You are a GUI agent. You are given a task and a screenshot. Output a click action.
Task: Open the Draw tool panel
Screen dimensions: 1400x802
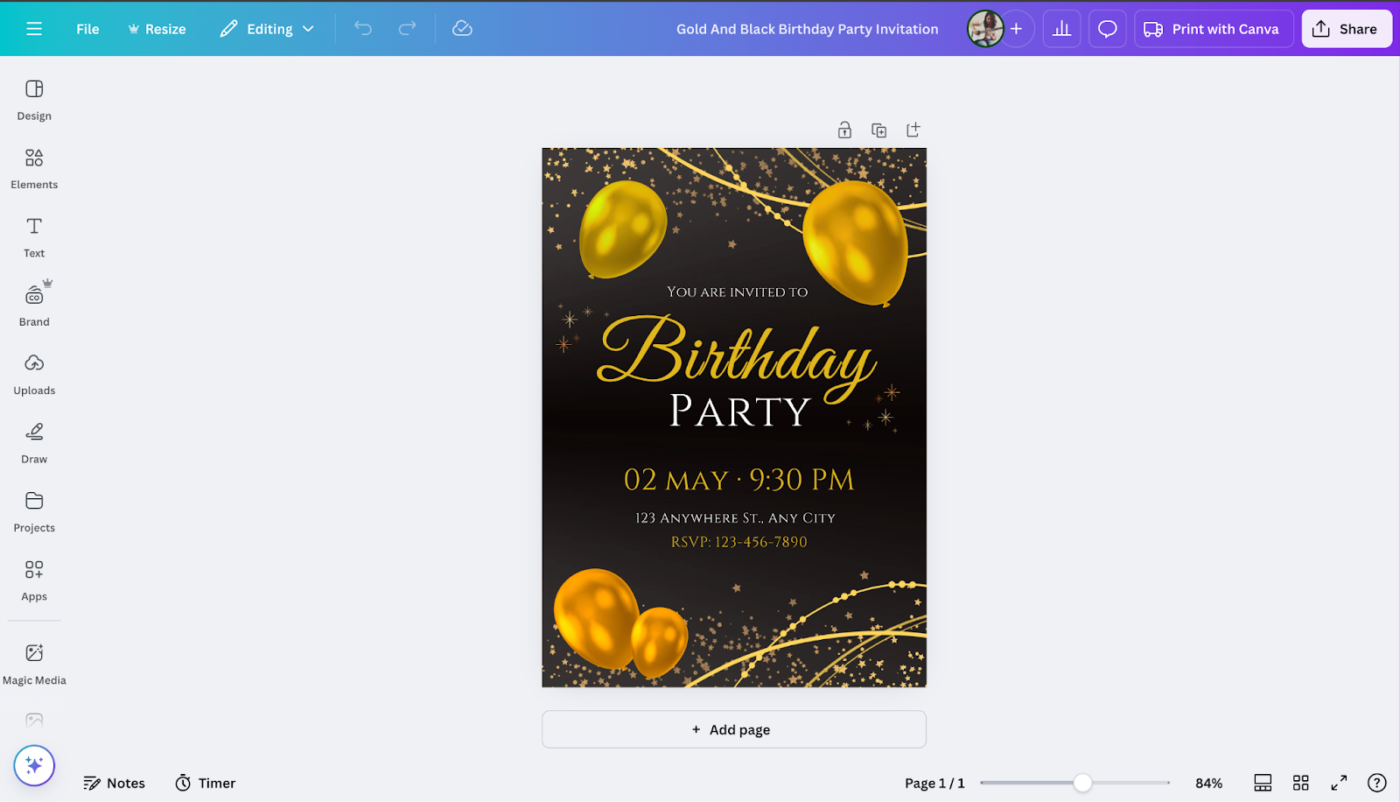pyautogui.click(x=34, y=444)
